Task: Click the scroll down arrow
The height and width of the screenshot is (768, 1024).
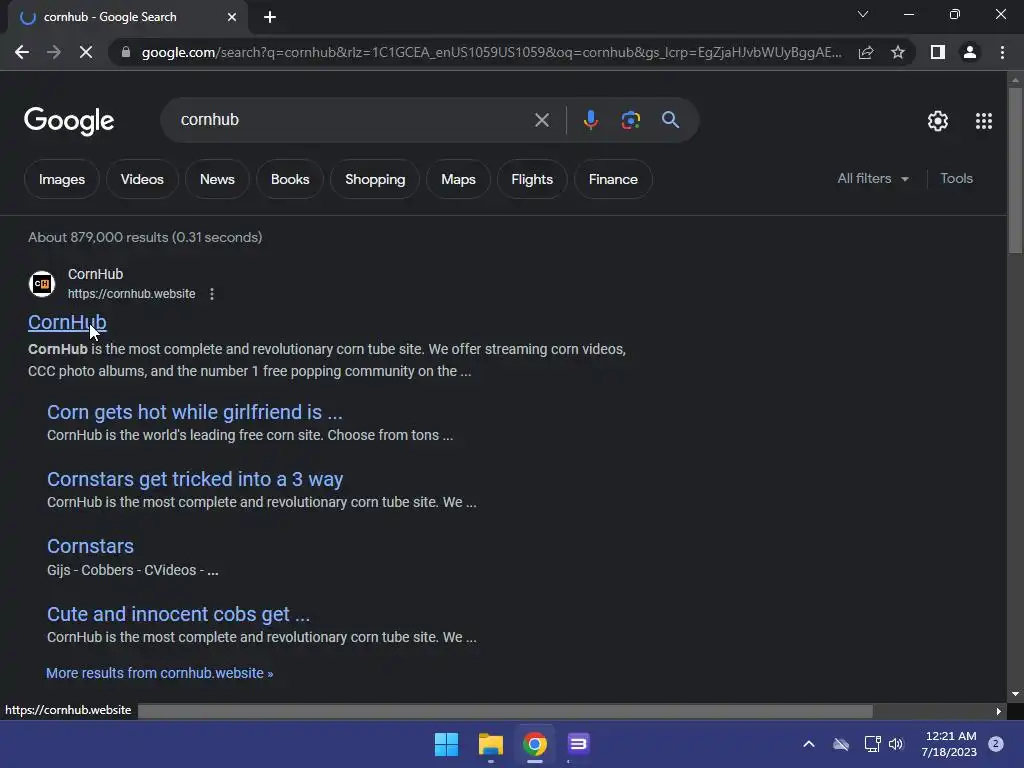Action: (x=1015, y=694)
